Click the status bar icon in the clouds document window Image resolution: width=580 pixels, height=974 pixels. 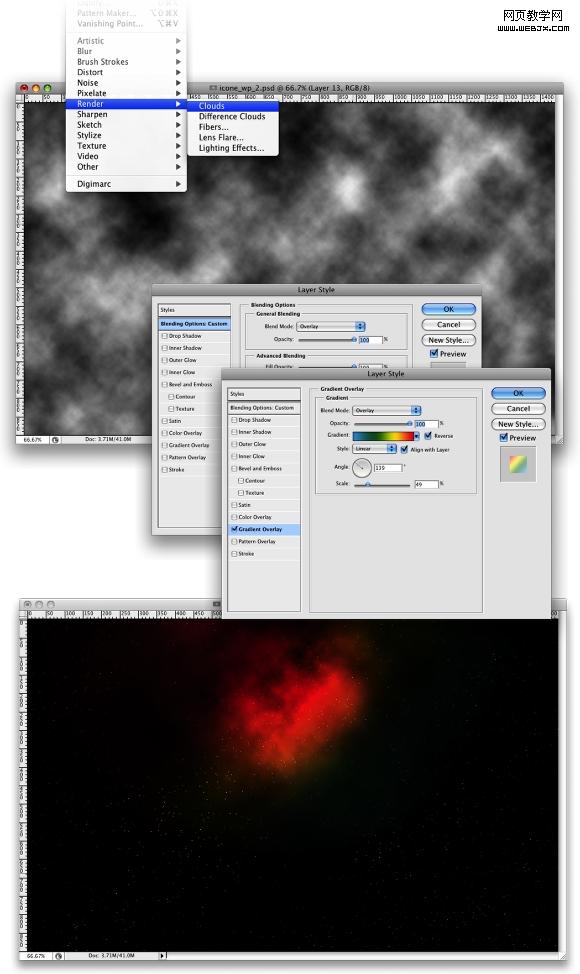coord(55,439)
